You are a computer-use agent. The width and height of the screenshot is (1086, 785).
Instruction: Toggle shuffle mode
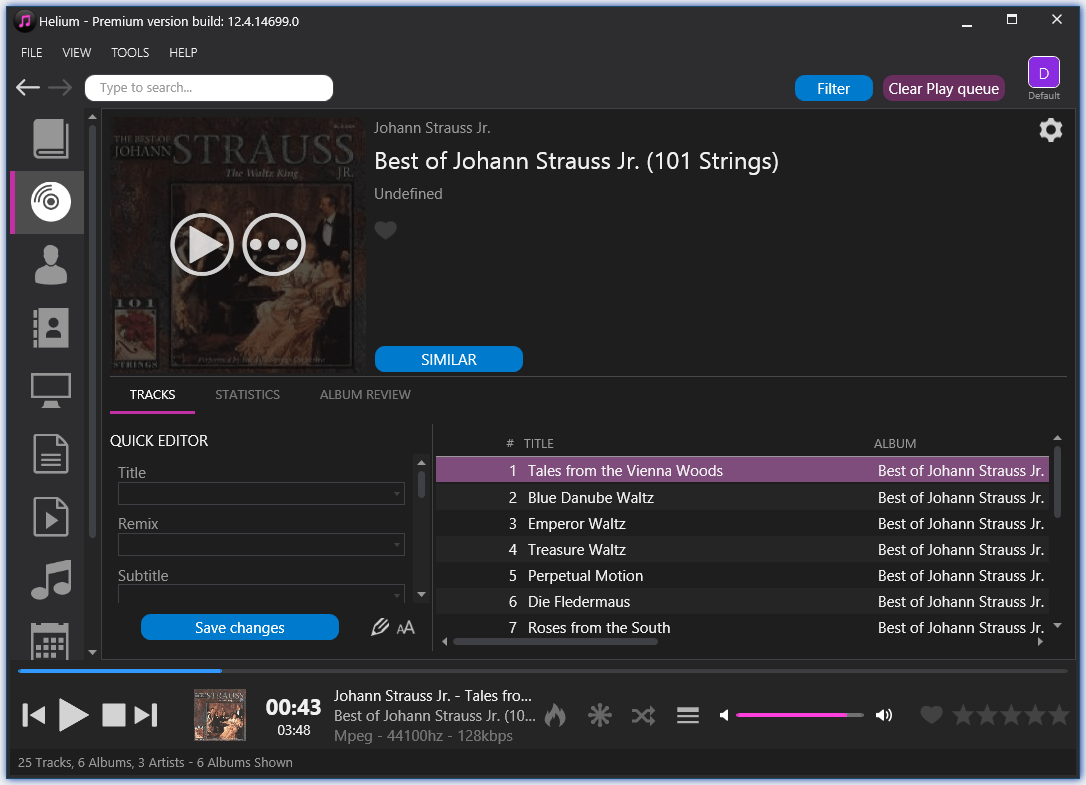pyautogui.click(x=643, y=715)
